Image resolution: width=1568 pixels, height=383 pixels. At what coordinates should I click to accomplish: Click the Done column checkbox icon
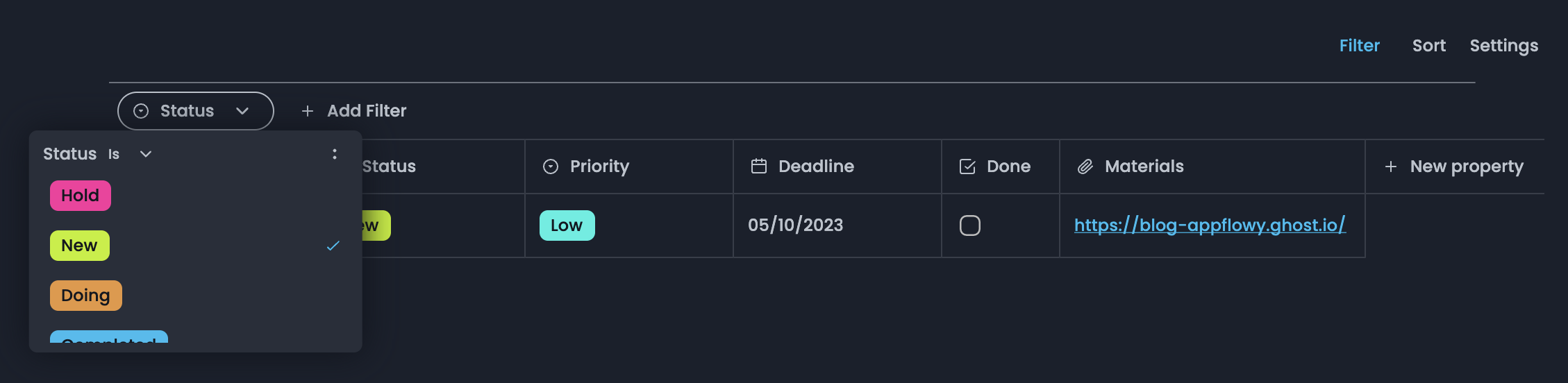[967, 167]
